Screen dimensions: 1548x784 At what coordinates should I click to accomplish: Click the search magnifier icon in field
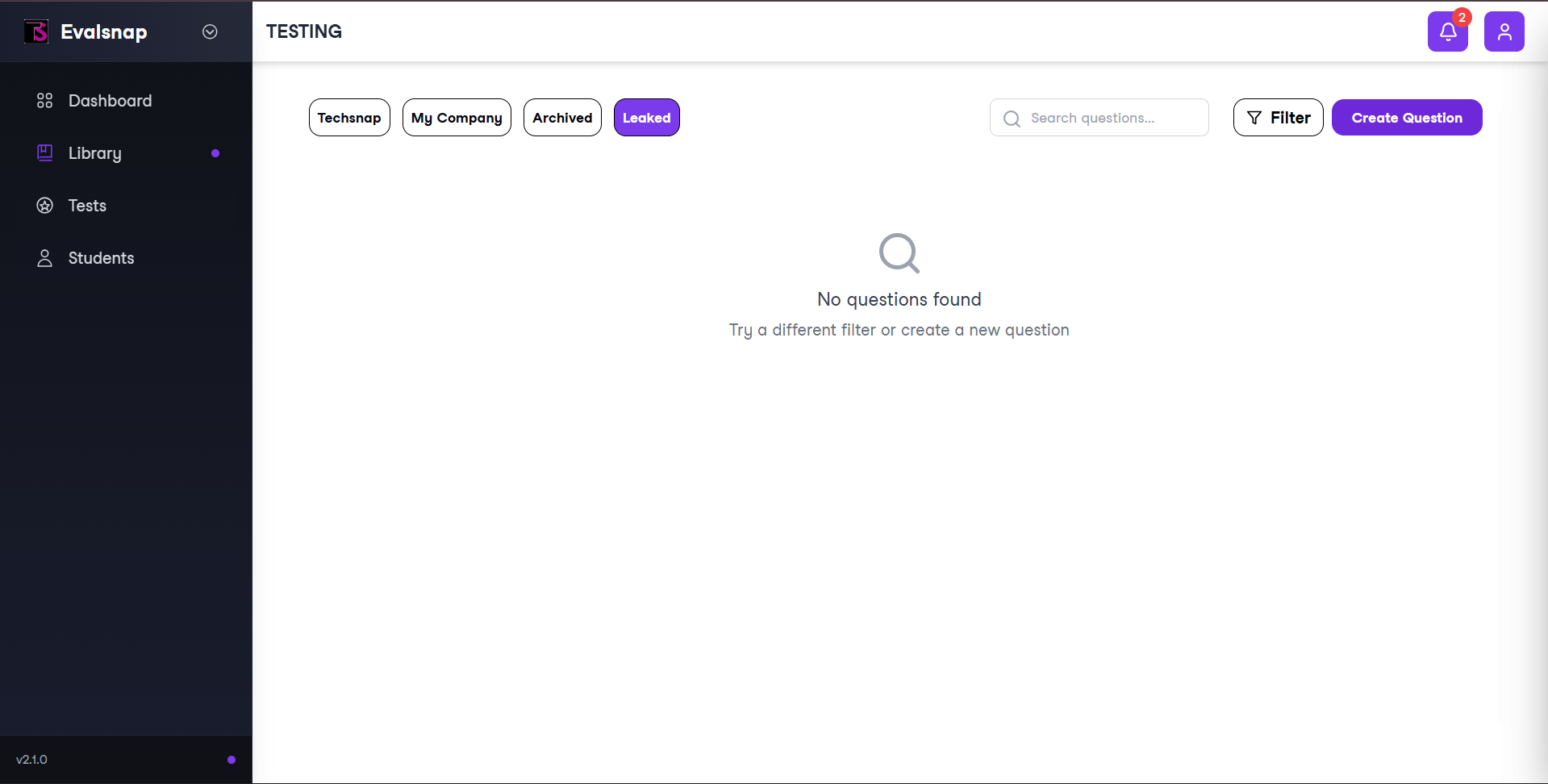tap(1012, 119)
